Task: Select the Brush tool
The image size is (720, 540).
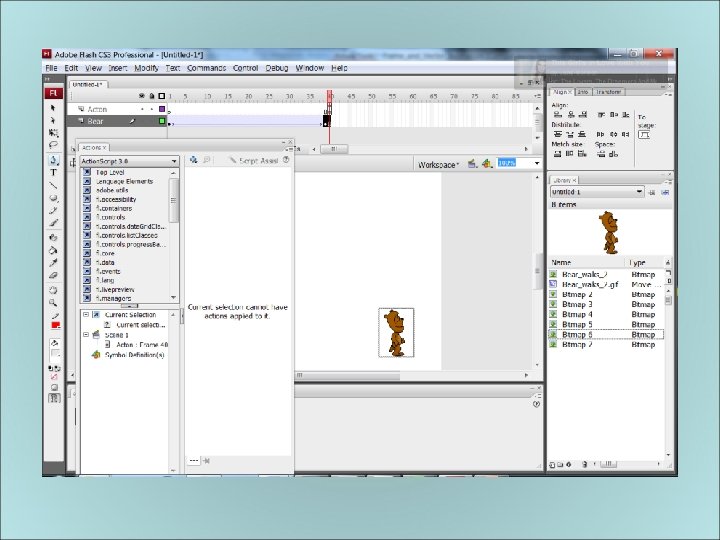Action: tap(53, 223)
